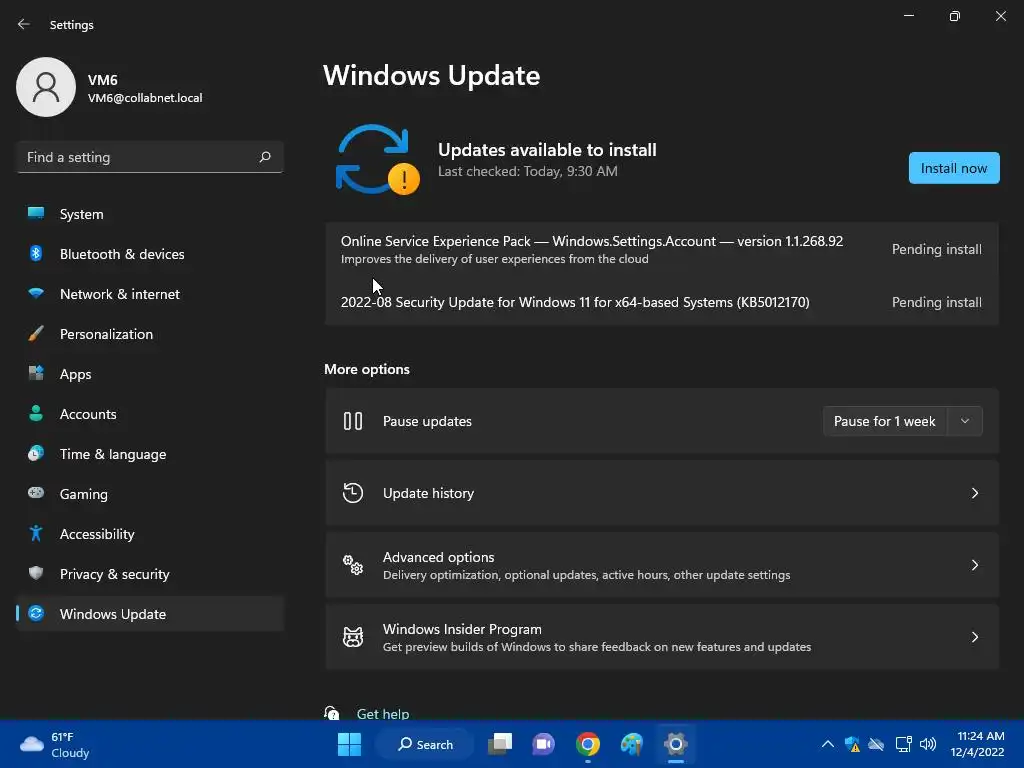
Task: Click the Install now button
Action: pyautogui.click(x=953, y=168)
